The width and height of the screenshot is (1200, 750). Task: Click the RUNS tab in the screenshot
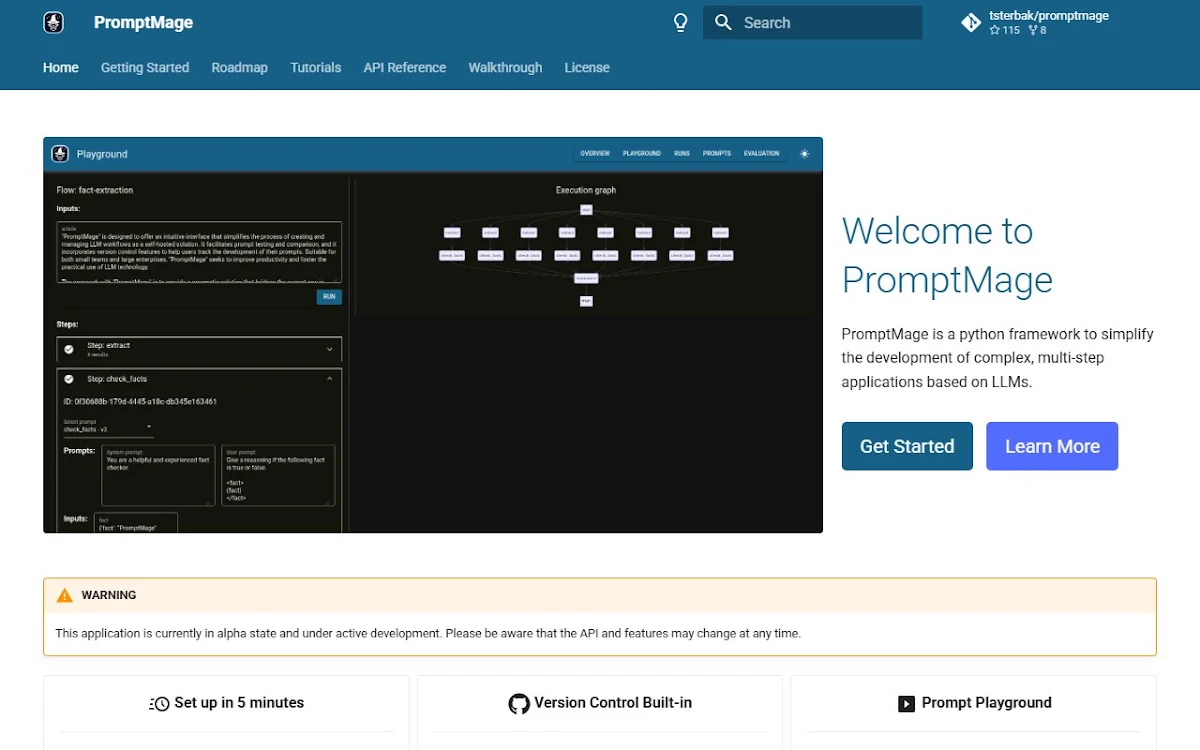[x=682, y=154]
